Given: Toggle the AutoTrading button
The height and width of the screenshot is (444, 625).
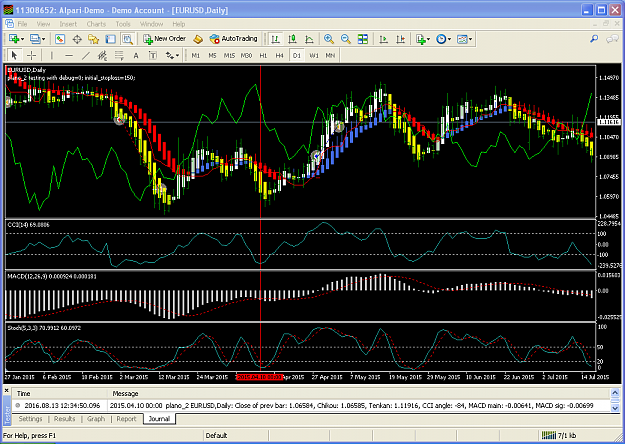Looking at the screenshot, I should coord(234,39).
